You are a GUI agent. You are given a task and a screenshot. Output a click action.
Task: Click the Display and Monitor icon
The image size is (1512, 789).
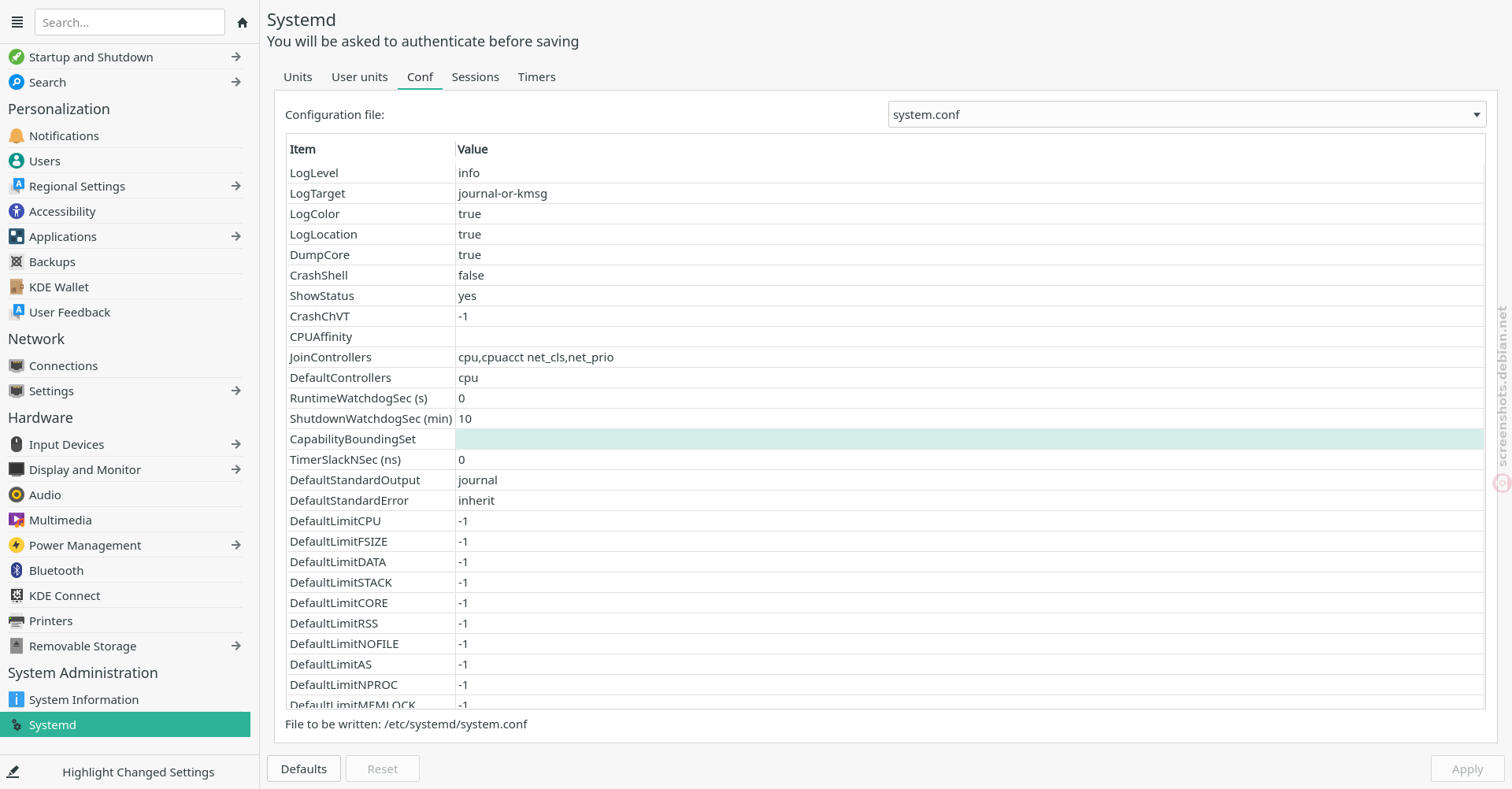pos(17,469)
